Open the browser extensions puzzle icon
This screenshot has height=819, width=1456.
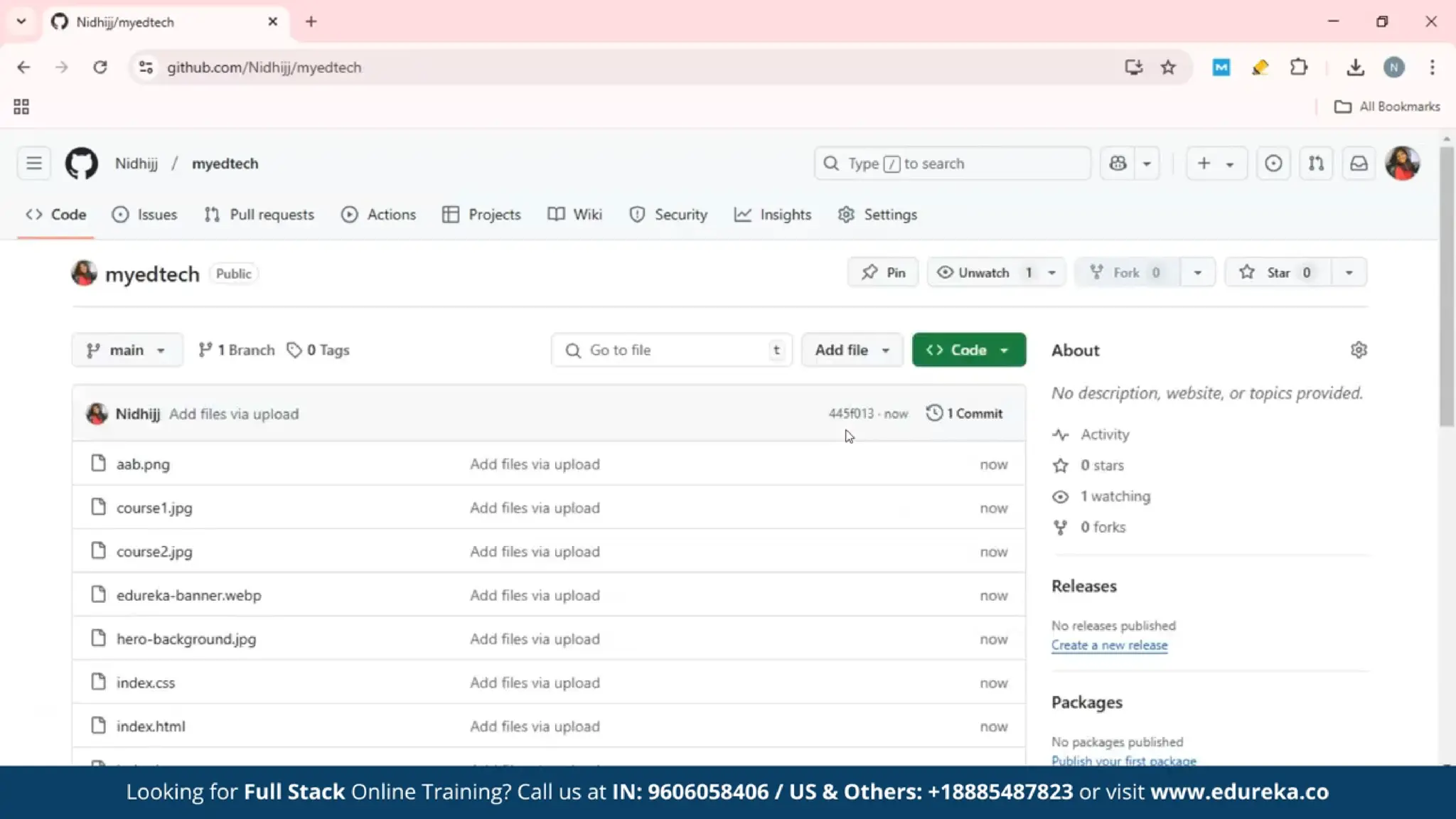pyautogui.click(x=1298, y=67)
